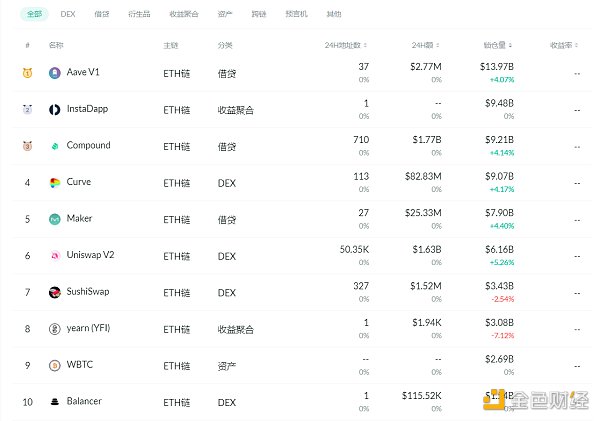Click the InstaDapp logo icon
600x421 pixels.
pyautogui.click(x=54, y=109)
